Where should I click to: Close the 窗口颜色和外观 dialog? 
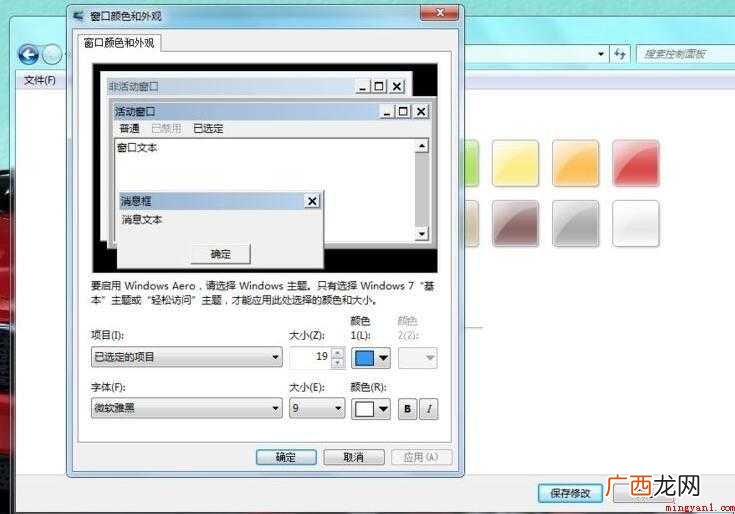[439, 13]
